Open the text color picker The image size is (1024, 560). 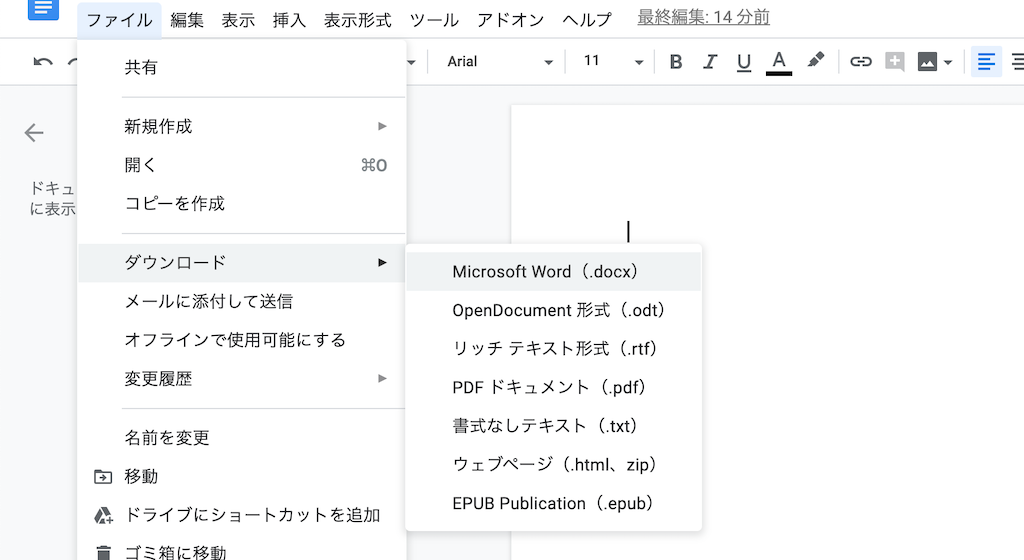click(x=778, y=63)
